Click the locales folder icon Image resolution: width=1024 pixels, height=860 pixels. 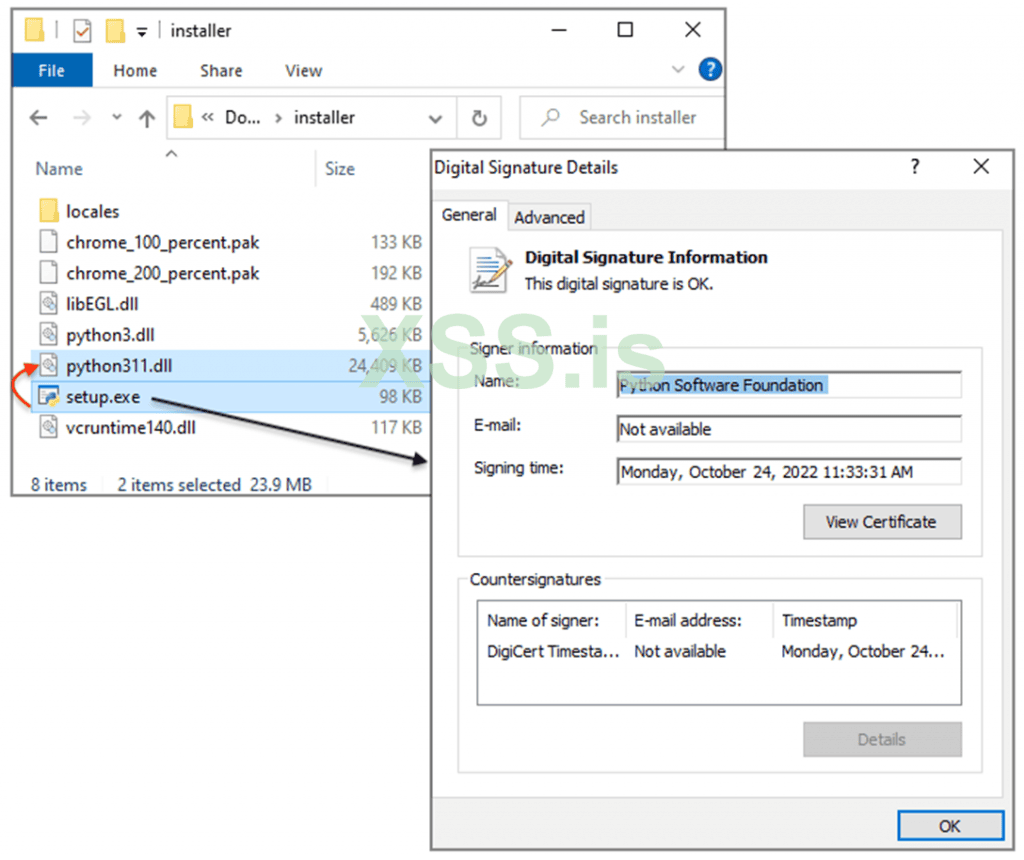pos(48,211)
